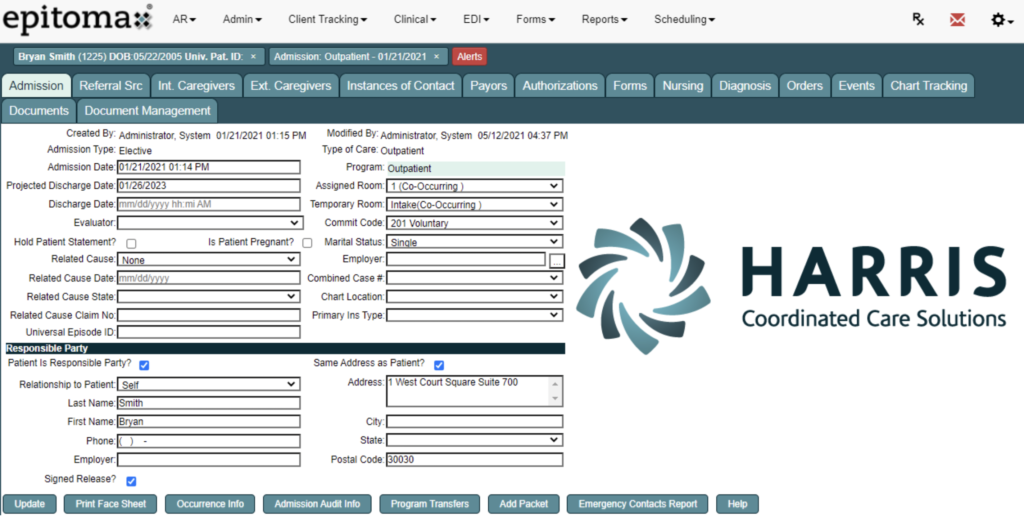Click the Admission Date field
Screen dimensions: 1024x519
(x=208, y=167)
